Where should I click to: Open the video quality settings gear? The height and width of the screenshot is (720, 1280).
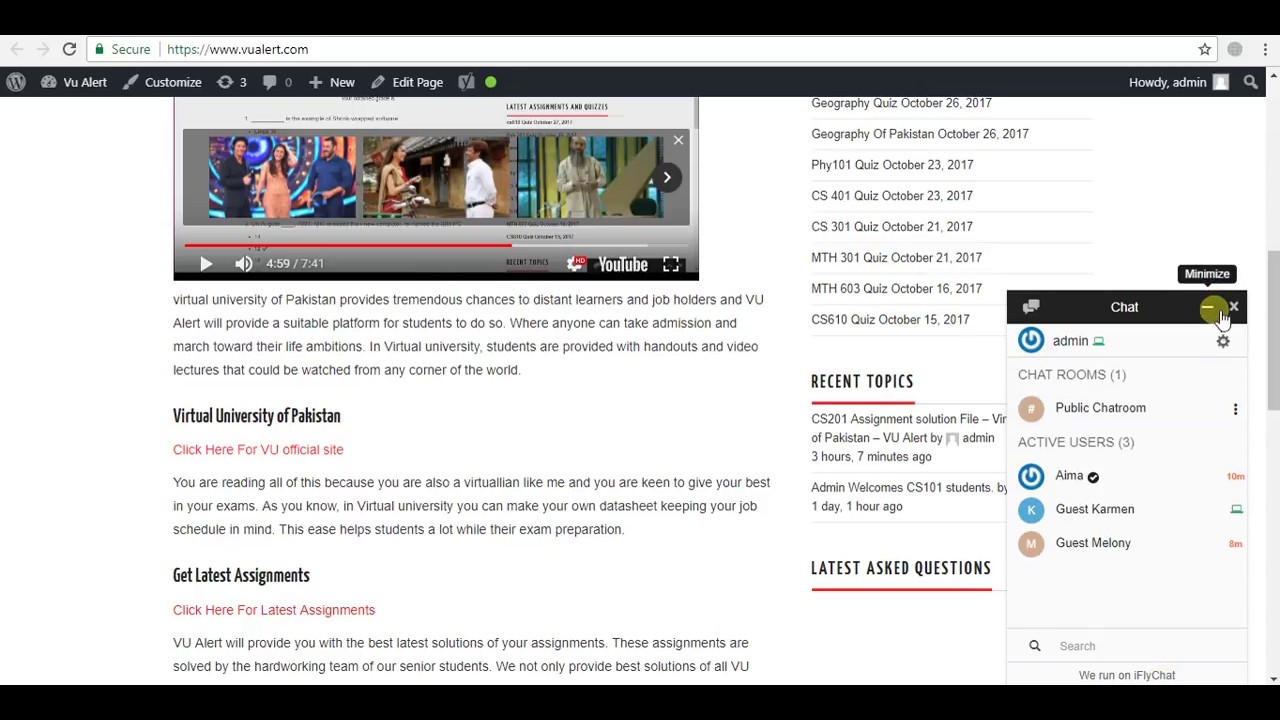[575, 264]
